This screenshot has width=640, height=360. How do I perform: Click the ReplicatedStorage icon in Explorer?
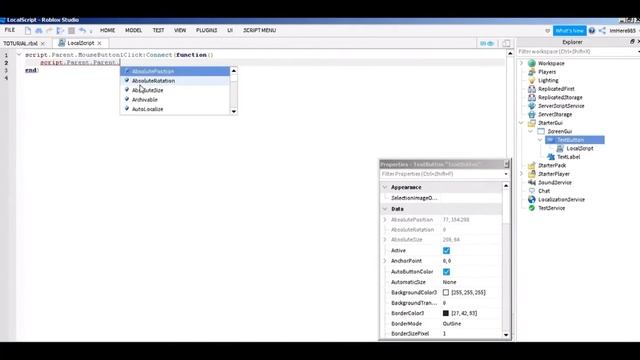click(x=531, y=97)
